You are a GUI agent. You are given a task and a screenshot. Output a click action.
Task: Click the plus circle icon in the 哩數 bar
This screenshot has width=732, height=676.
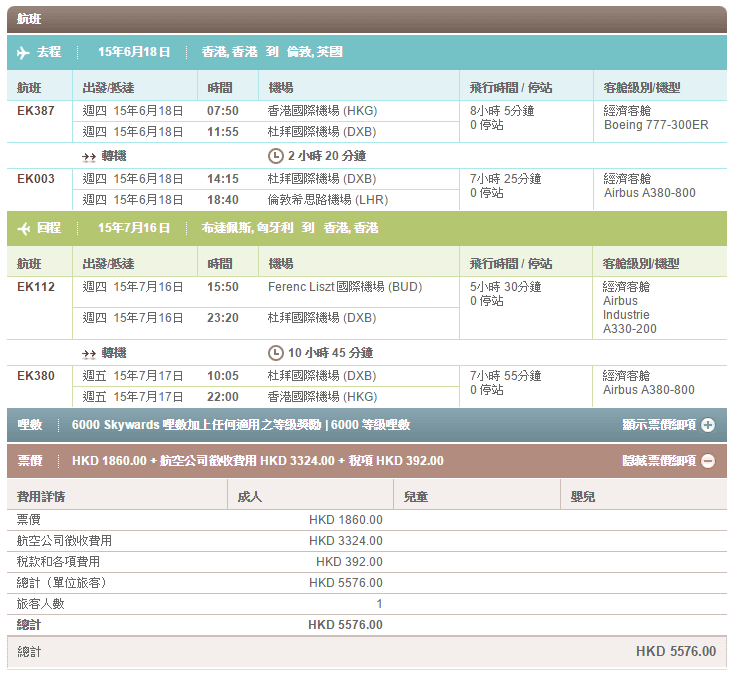point(708,425)
